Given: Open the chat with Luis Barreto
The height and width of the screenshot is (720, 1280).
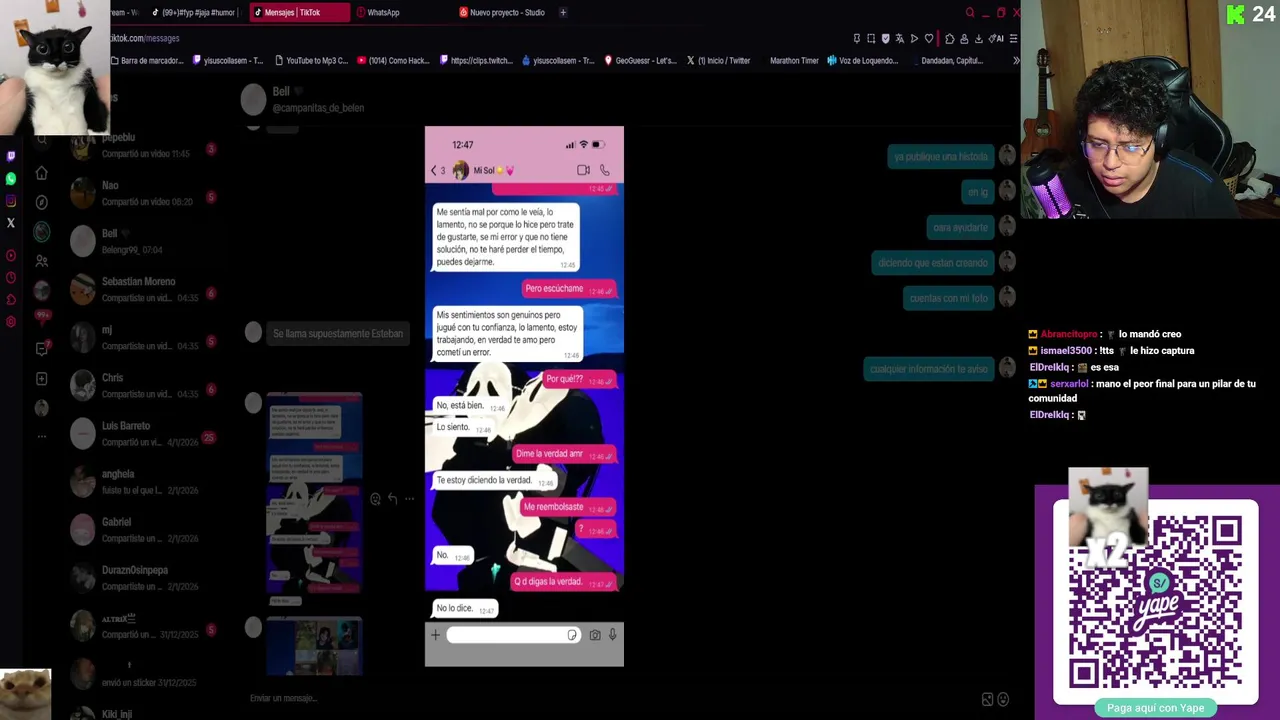Looking at the screenshot, I should click(145, 433).
